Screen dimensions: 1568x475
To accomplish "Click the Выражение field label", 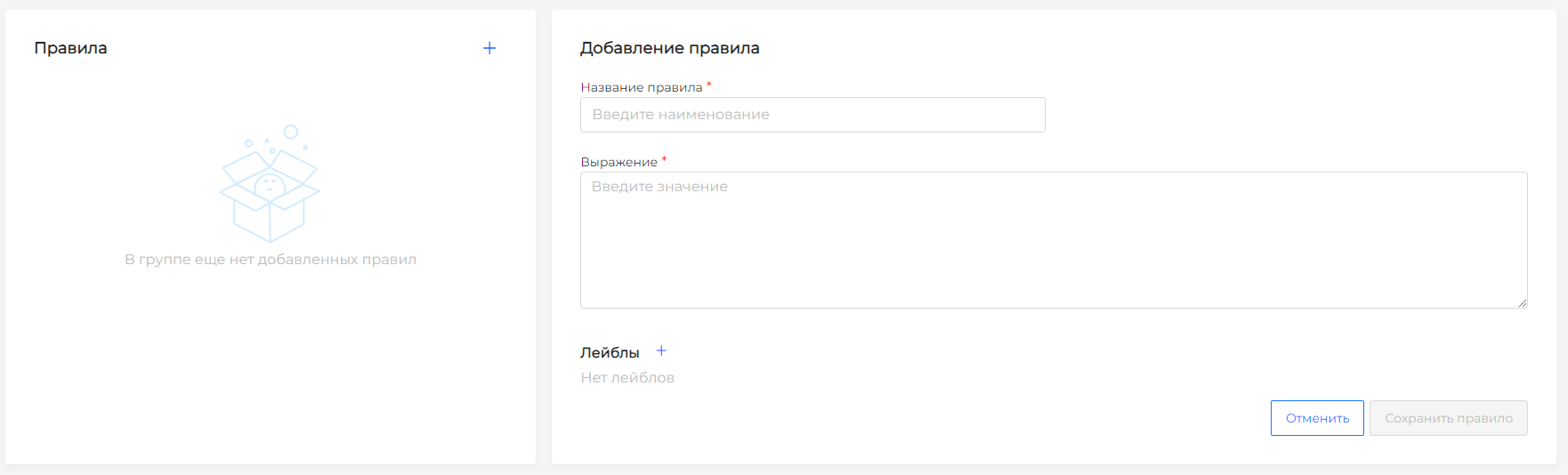I will [618, 162].
